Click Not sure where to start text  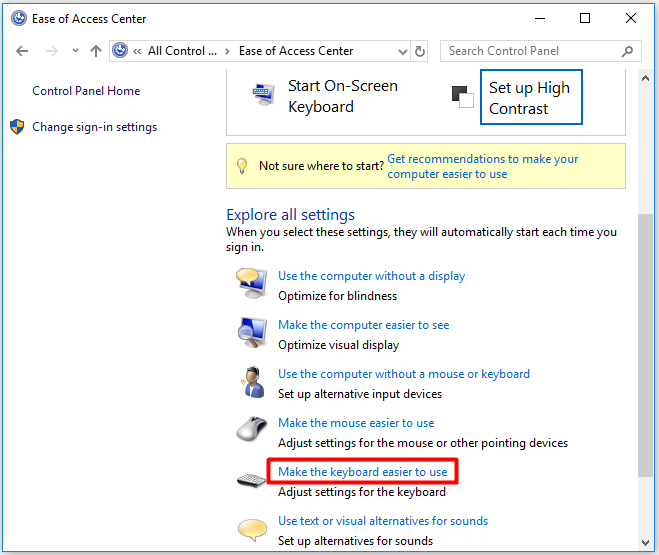pyautogui.click(x=322, y=166)
